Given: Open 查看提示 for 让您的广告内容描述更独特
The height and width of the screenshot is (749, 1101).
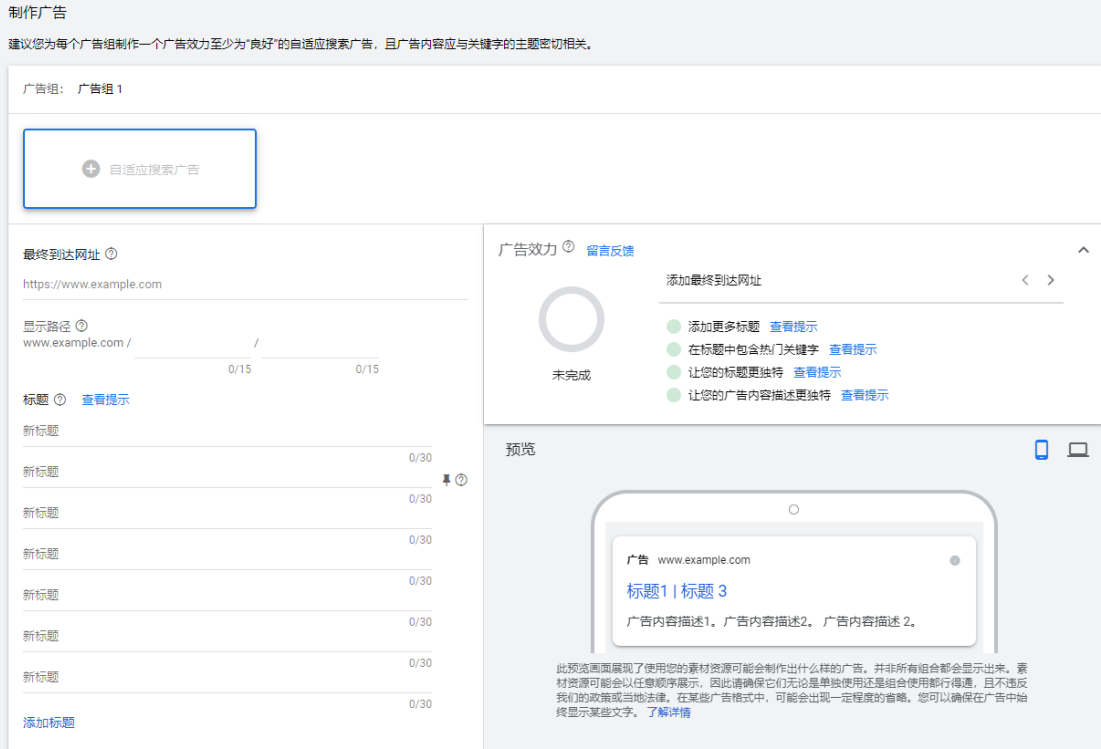Looking at the screenshot, I should (865, 395).
